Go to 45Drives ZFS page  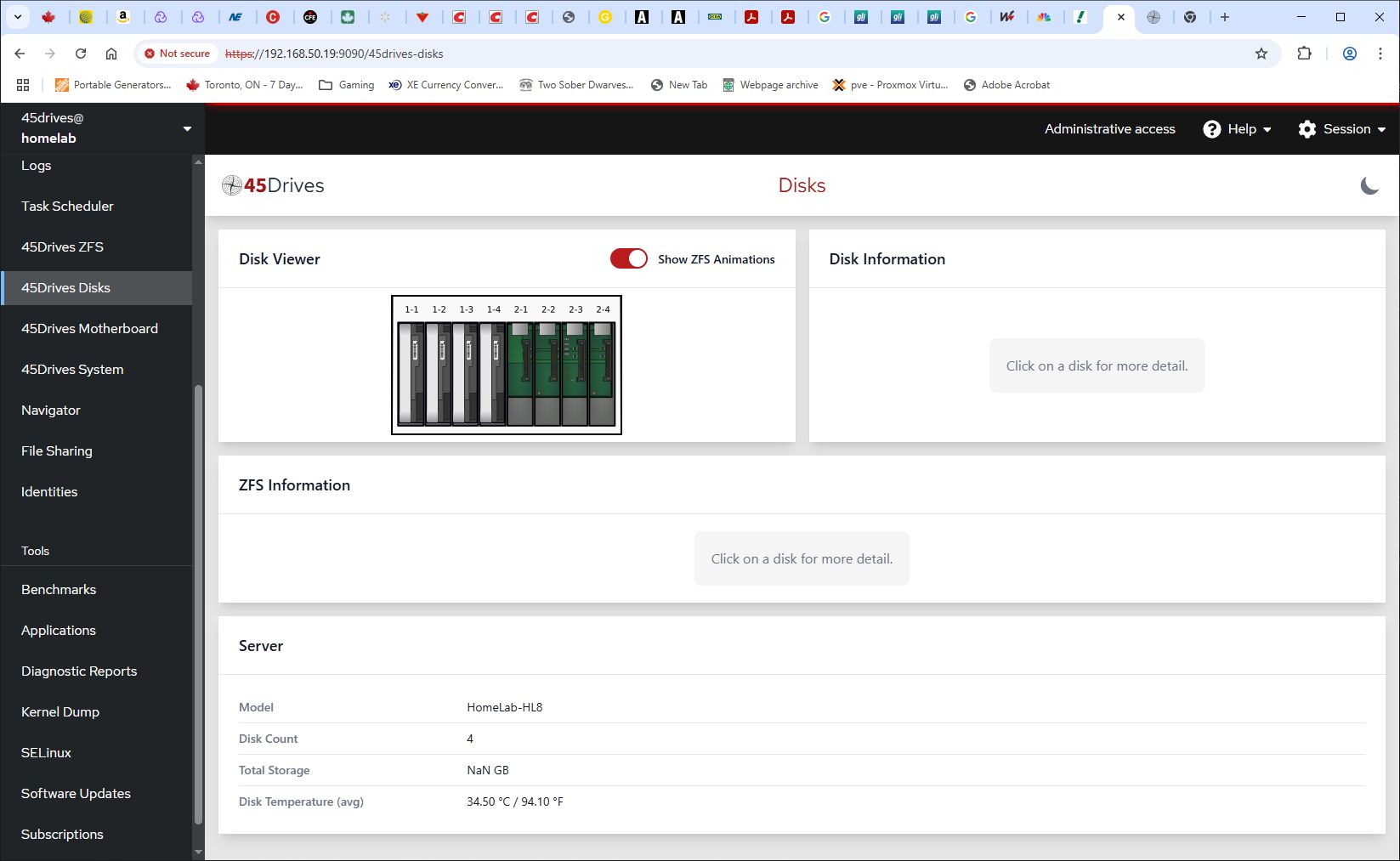tap(96, 247)
